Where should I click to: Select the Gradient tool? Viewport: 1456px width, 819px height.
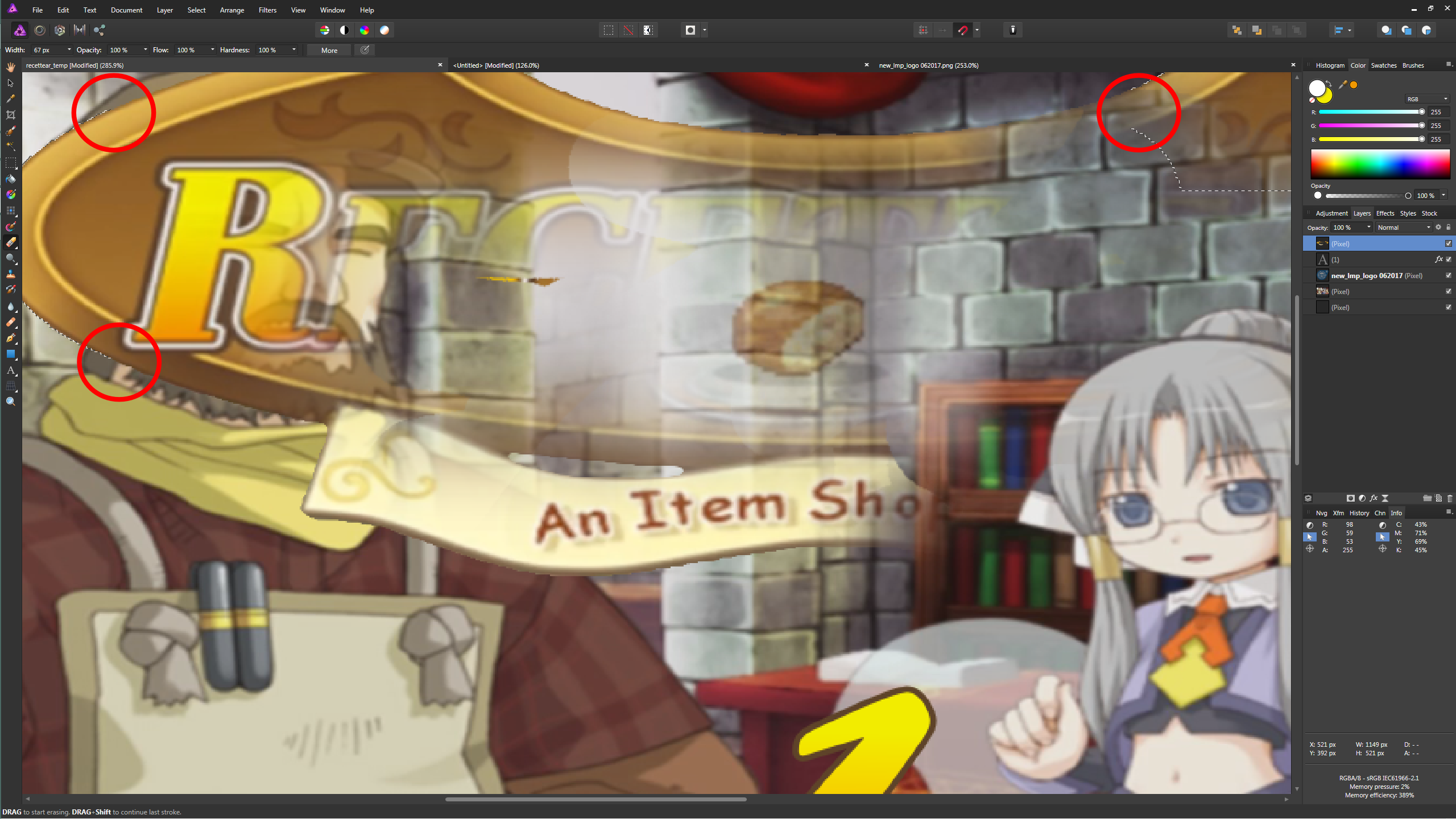(x=11, y=195)
